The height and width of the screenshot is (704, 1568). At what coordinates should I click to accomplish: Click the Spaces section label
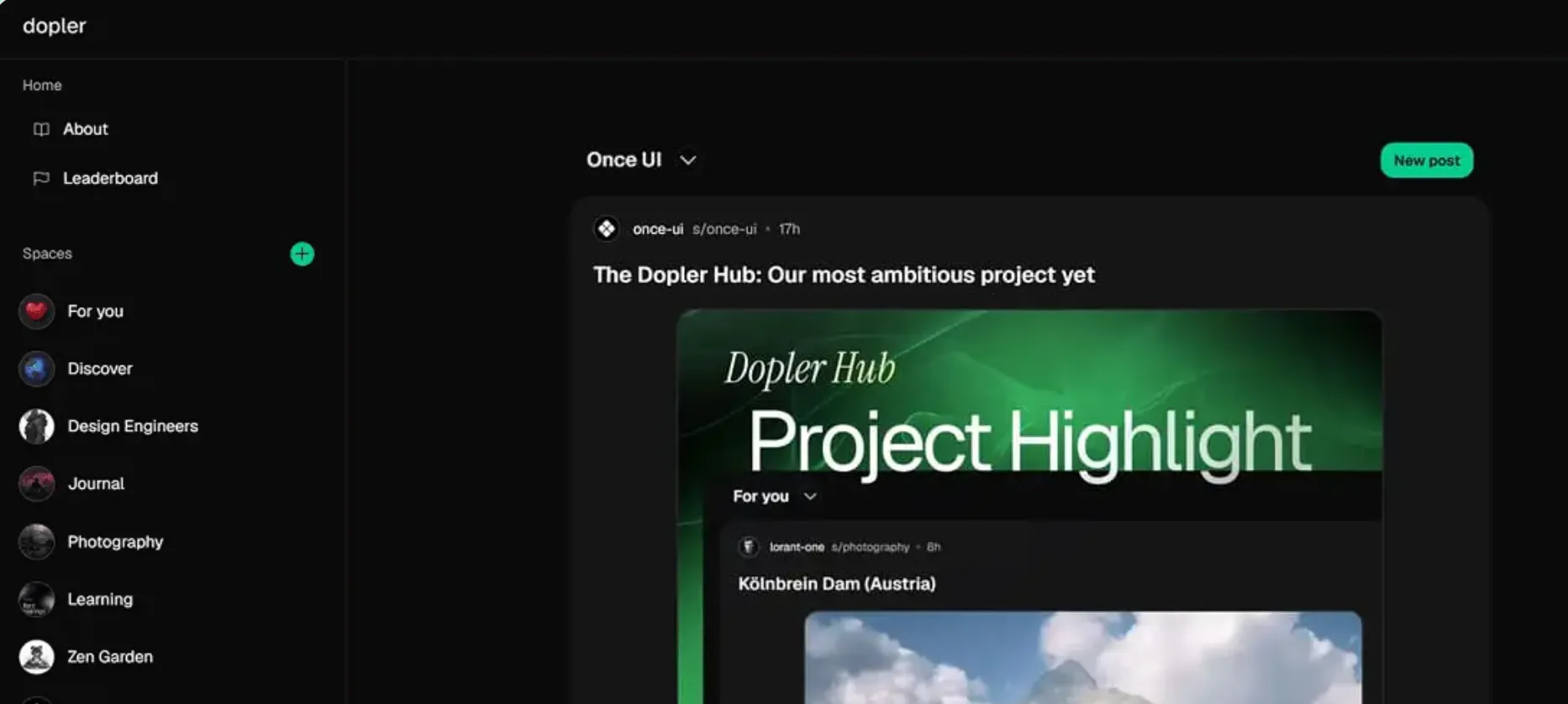pyautogui.click(x=47, y=254)
